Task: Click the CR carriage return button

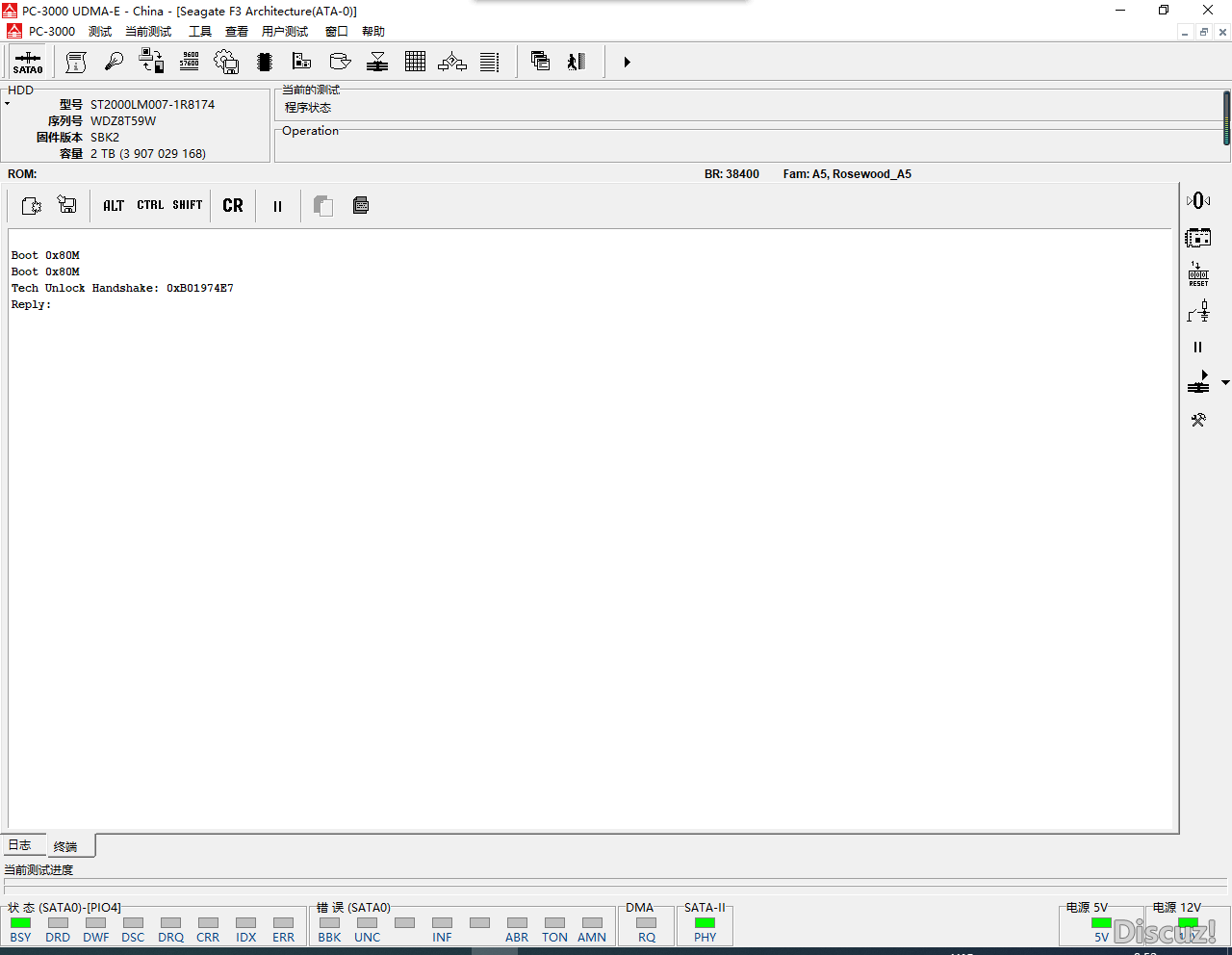Action: 233,205
